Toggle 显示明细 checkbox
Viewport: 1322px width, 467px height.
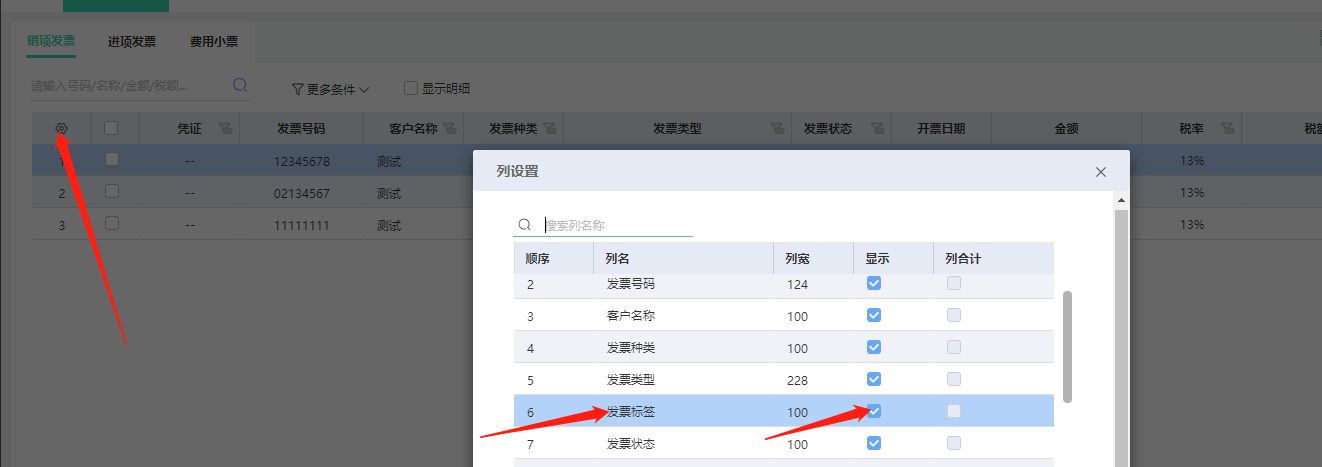[411, 88]
